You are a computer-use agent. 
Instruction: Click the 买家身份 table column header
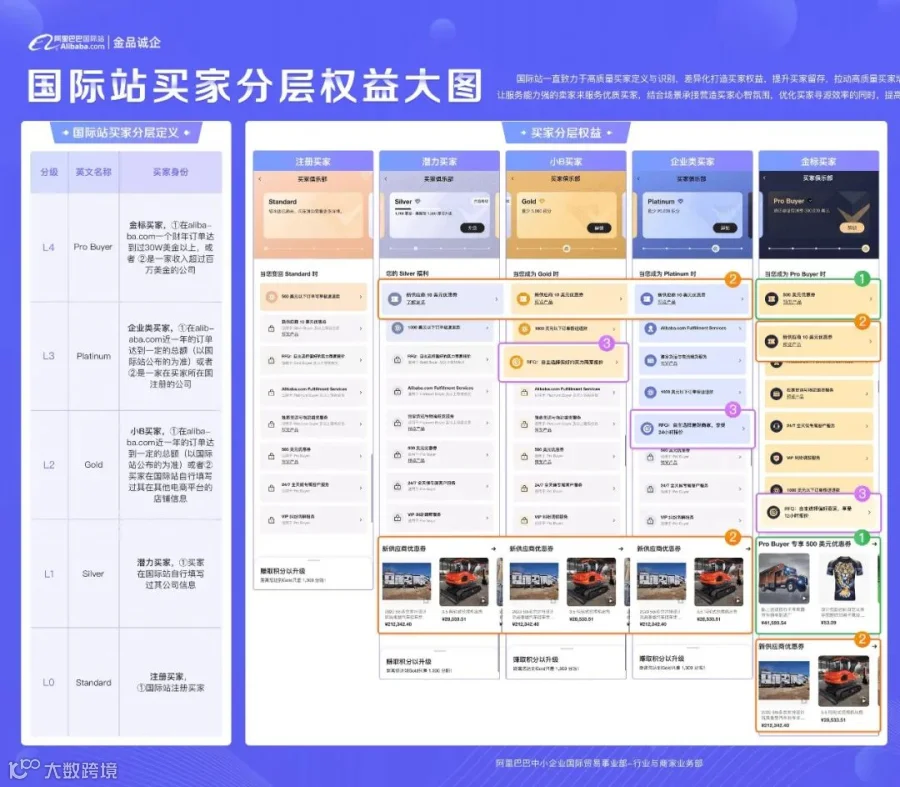(170, 172)
